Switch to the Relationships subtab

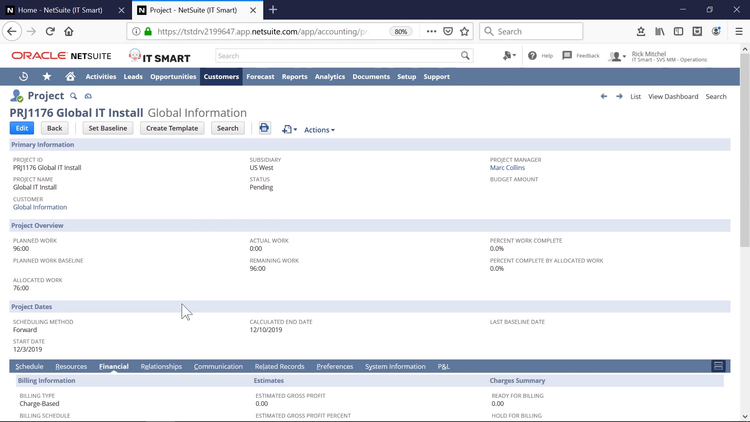(x=161, y=366)
